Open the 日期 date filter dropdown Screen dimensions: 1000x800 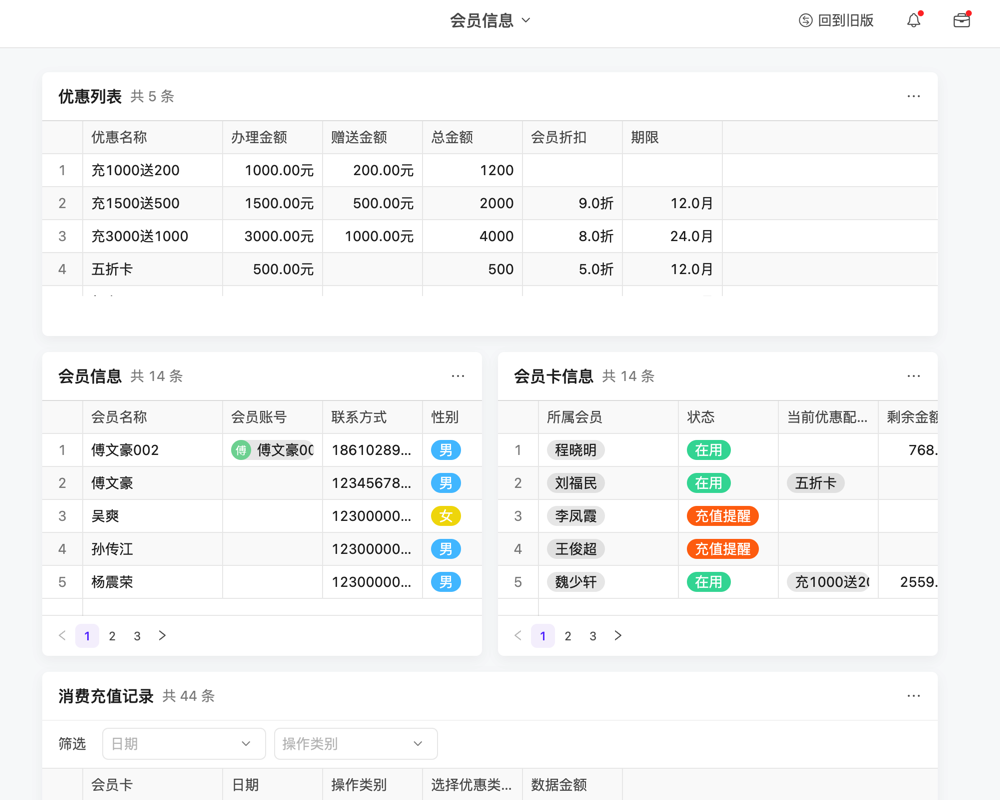183,743
